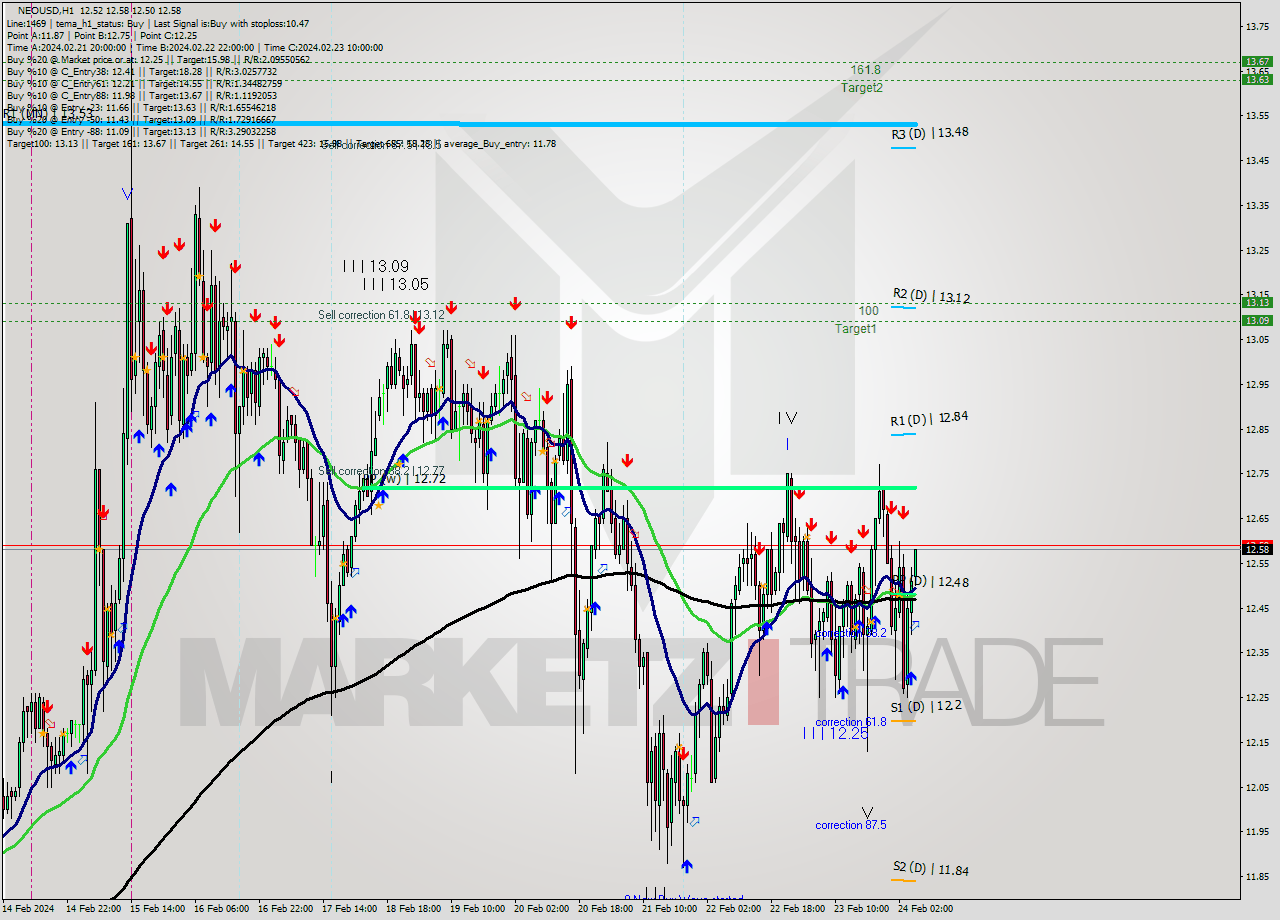Click the 'correction 61.8' blue label
Screen dimensions: 1280x920
coord(851,722)
